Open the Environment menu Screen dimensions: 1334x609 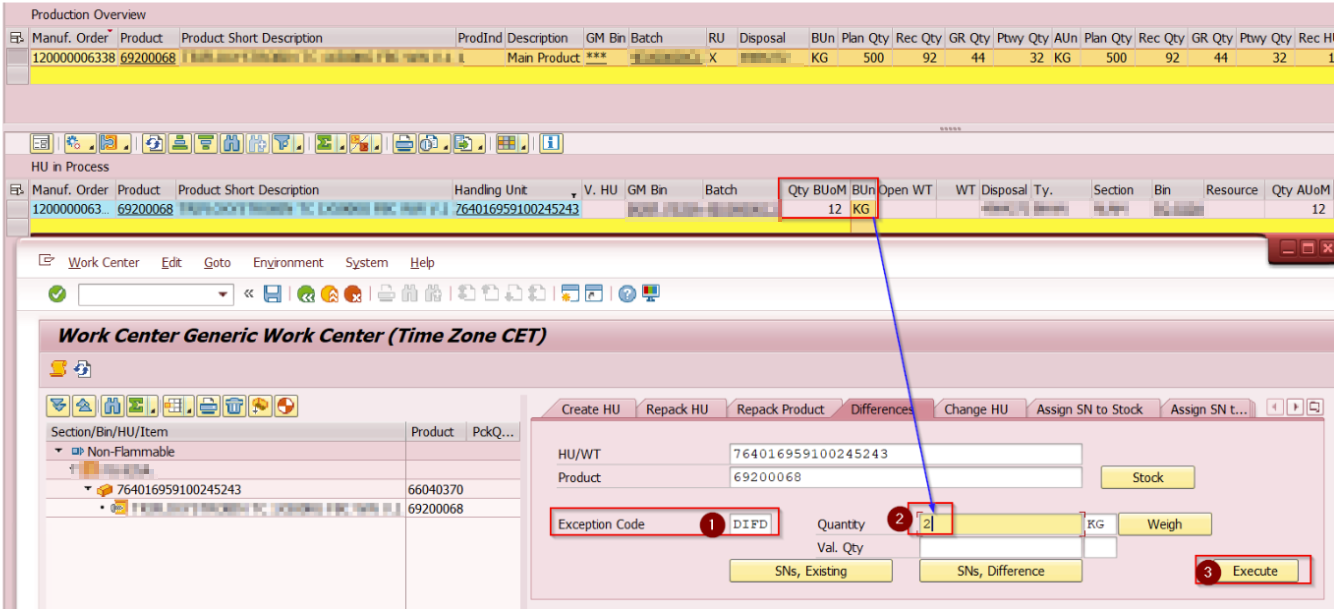(x=288, y=263)
